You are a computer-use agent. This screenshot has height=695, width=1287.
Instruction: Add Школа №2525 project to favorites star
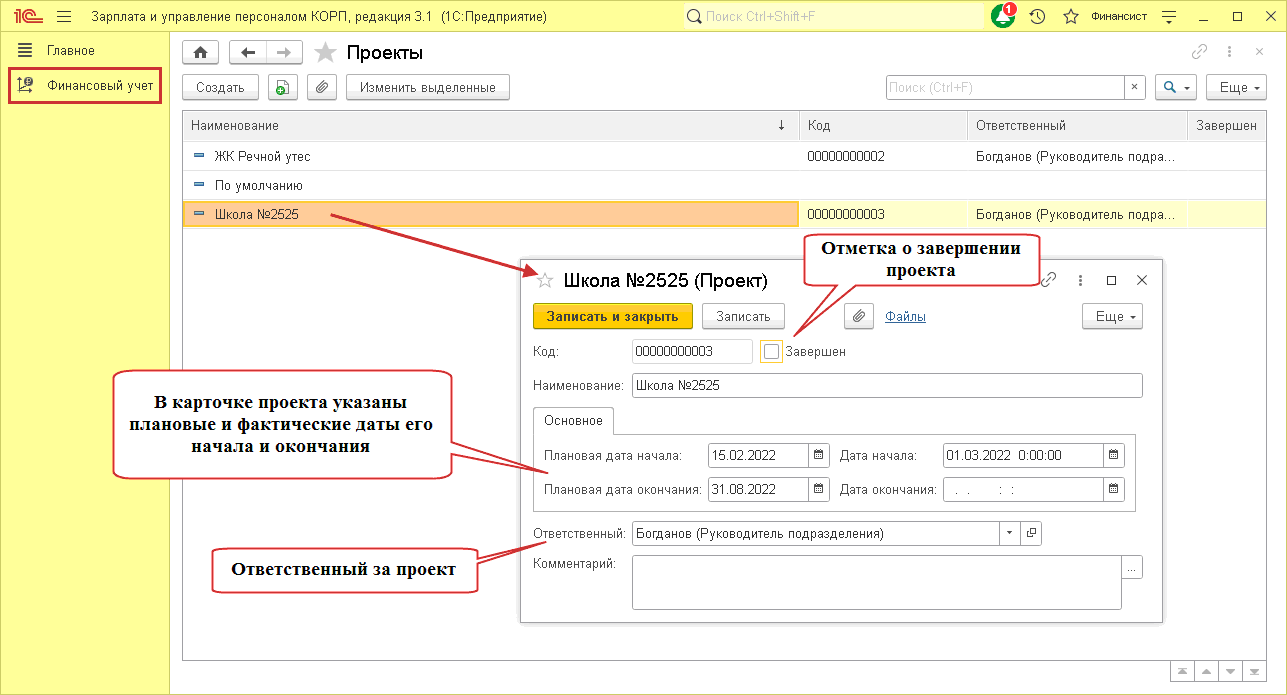[545, 281]
